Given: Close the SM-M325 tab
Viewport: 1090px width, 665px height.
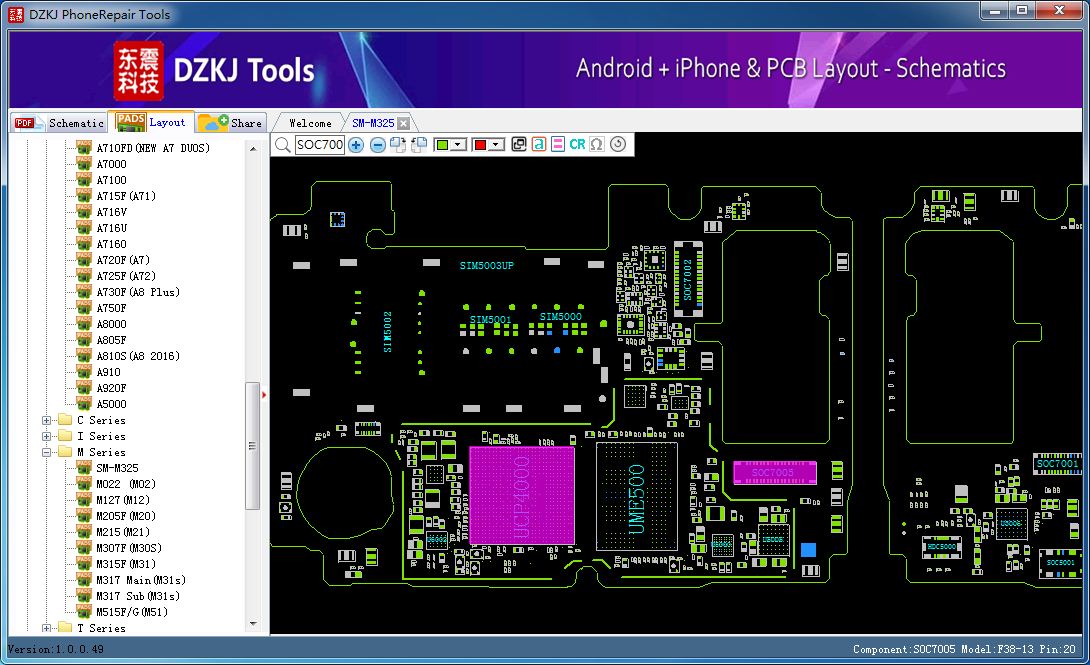Looking at the screenshot, I should [403, 124].
